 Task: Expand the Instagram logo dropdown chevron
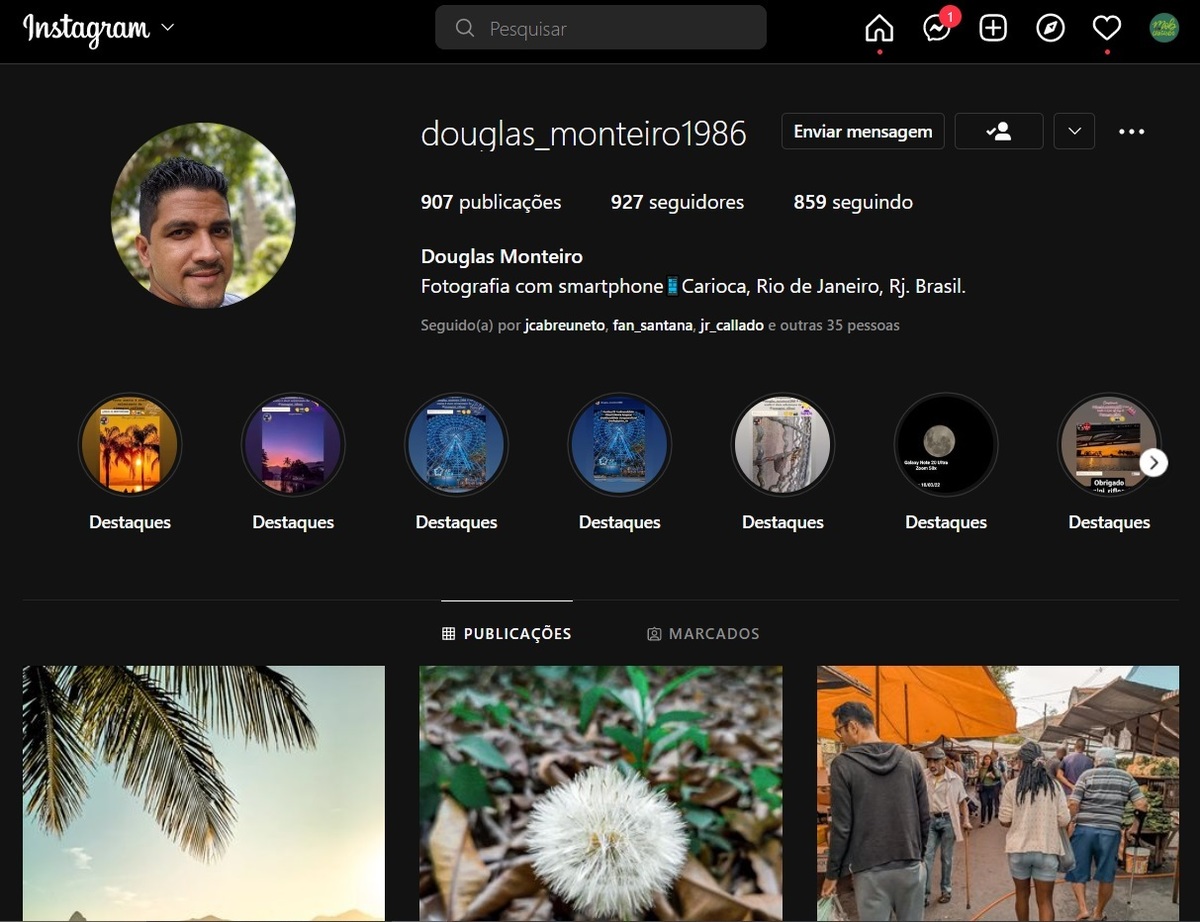tap(167, 28)
